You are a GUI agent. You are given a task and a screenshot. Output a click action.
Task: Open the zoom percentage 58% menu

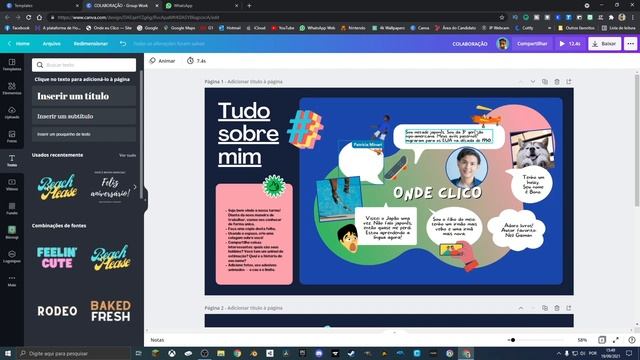[582, 340]
